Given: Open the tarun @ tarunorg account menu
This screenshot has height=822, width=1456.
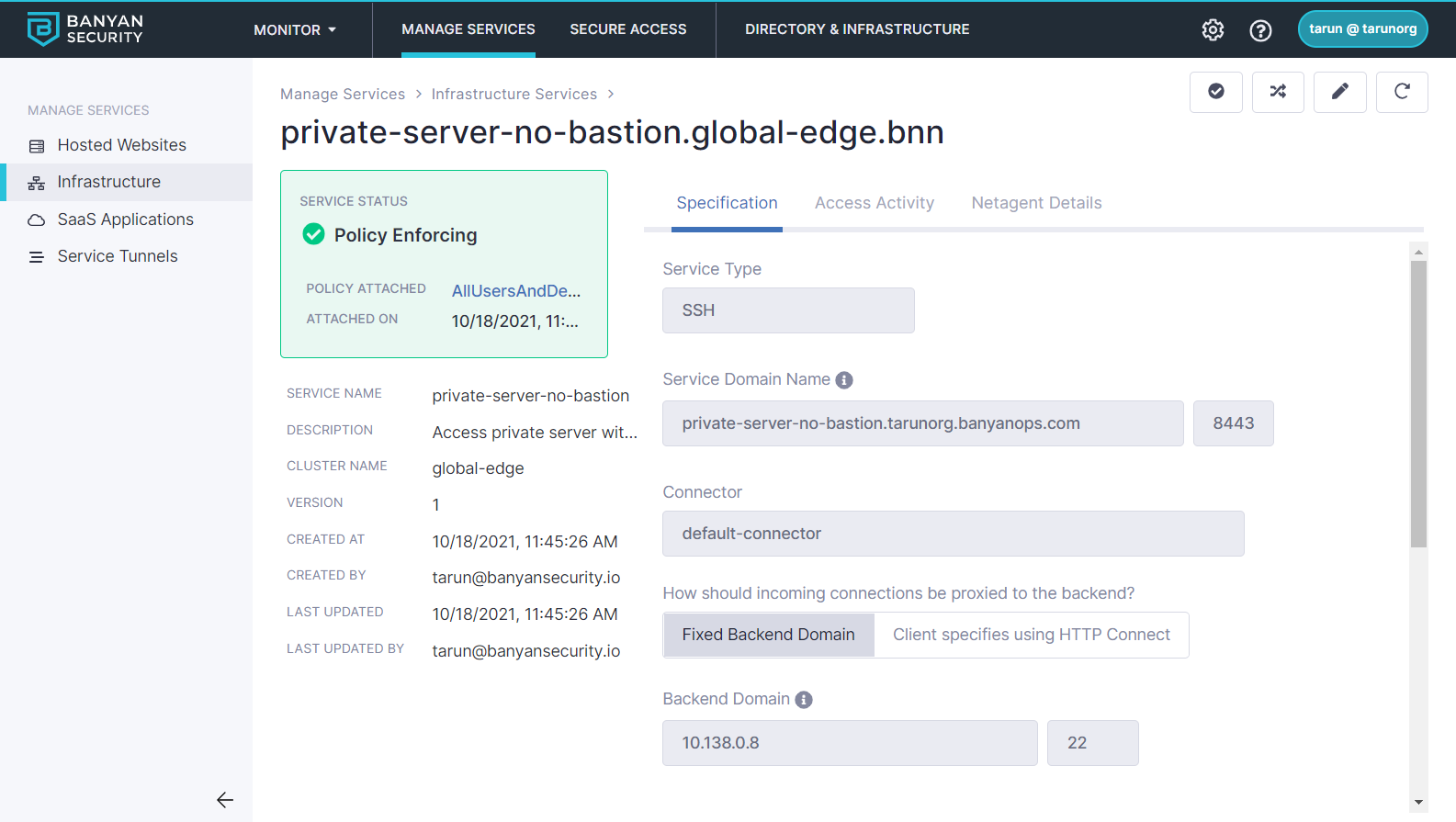Looking at the screenshot, I should [1362, 28].
